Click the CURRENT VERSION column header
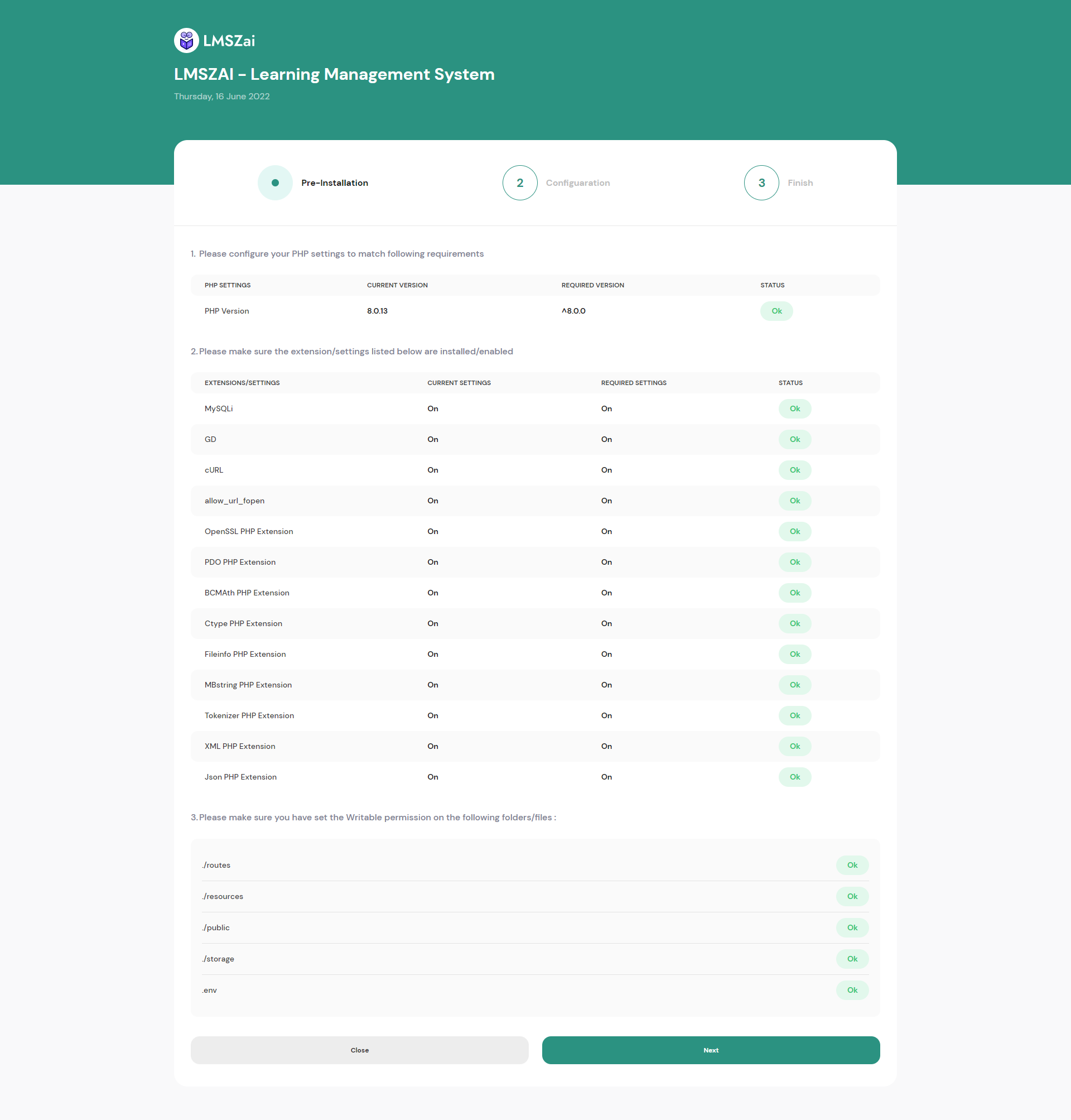Viewport: 1071px width, 1120px height. pyautogui.click(x=397, y=285)
